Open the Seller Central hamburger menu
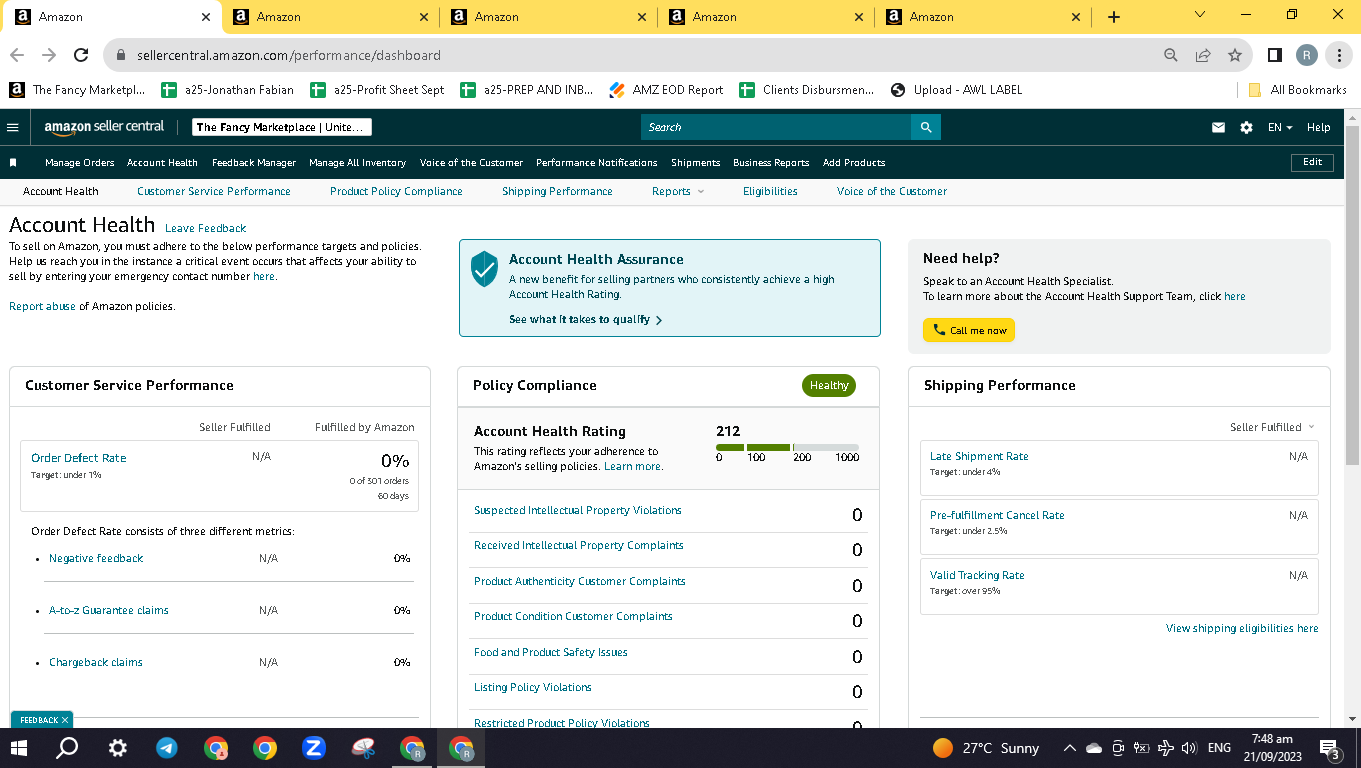The image size is (1361, 768). click(13, 127)
